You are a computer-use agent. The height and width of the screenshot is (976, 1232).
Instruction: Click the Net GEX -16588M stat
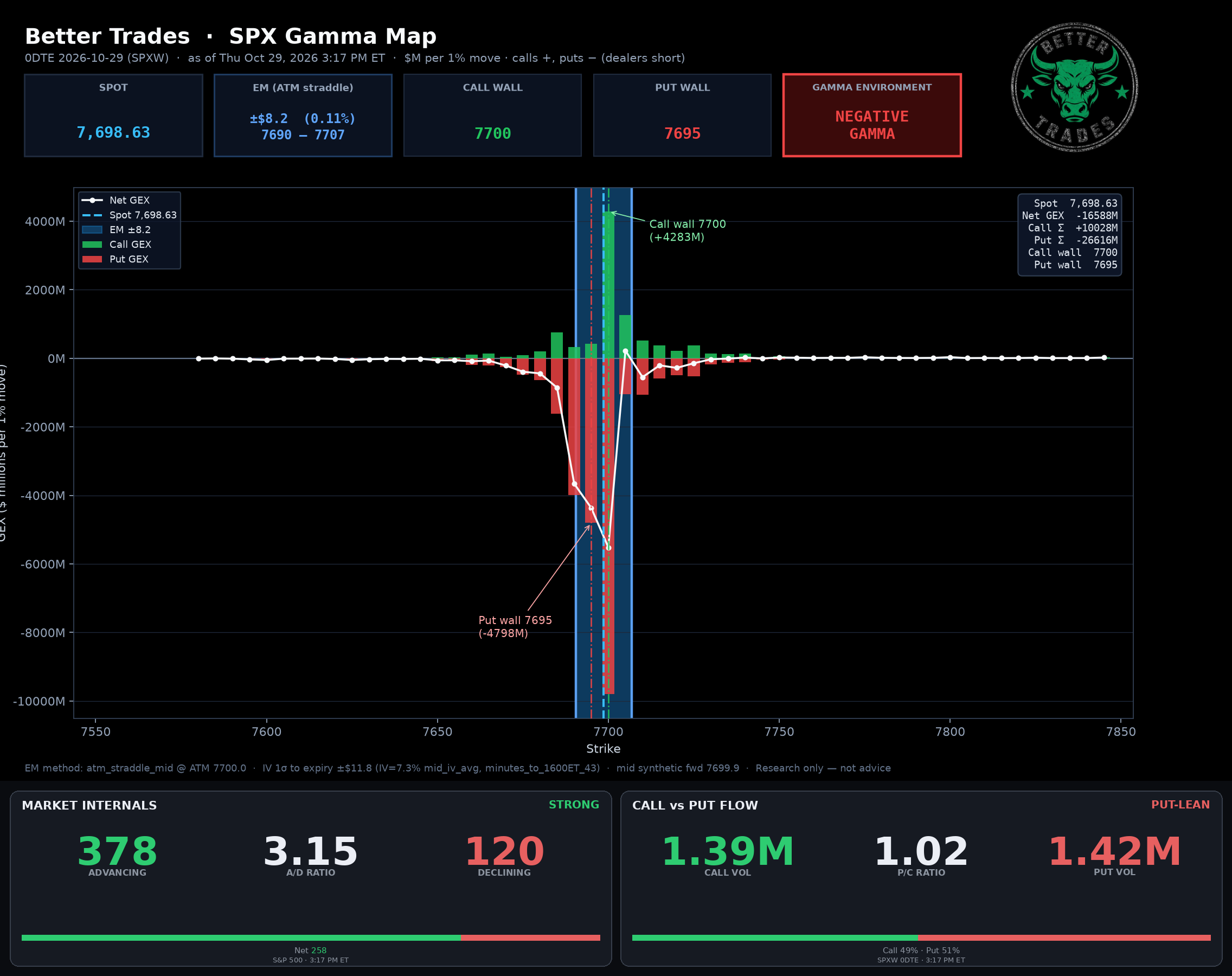point(1070,216)
